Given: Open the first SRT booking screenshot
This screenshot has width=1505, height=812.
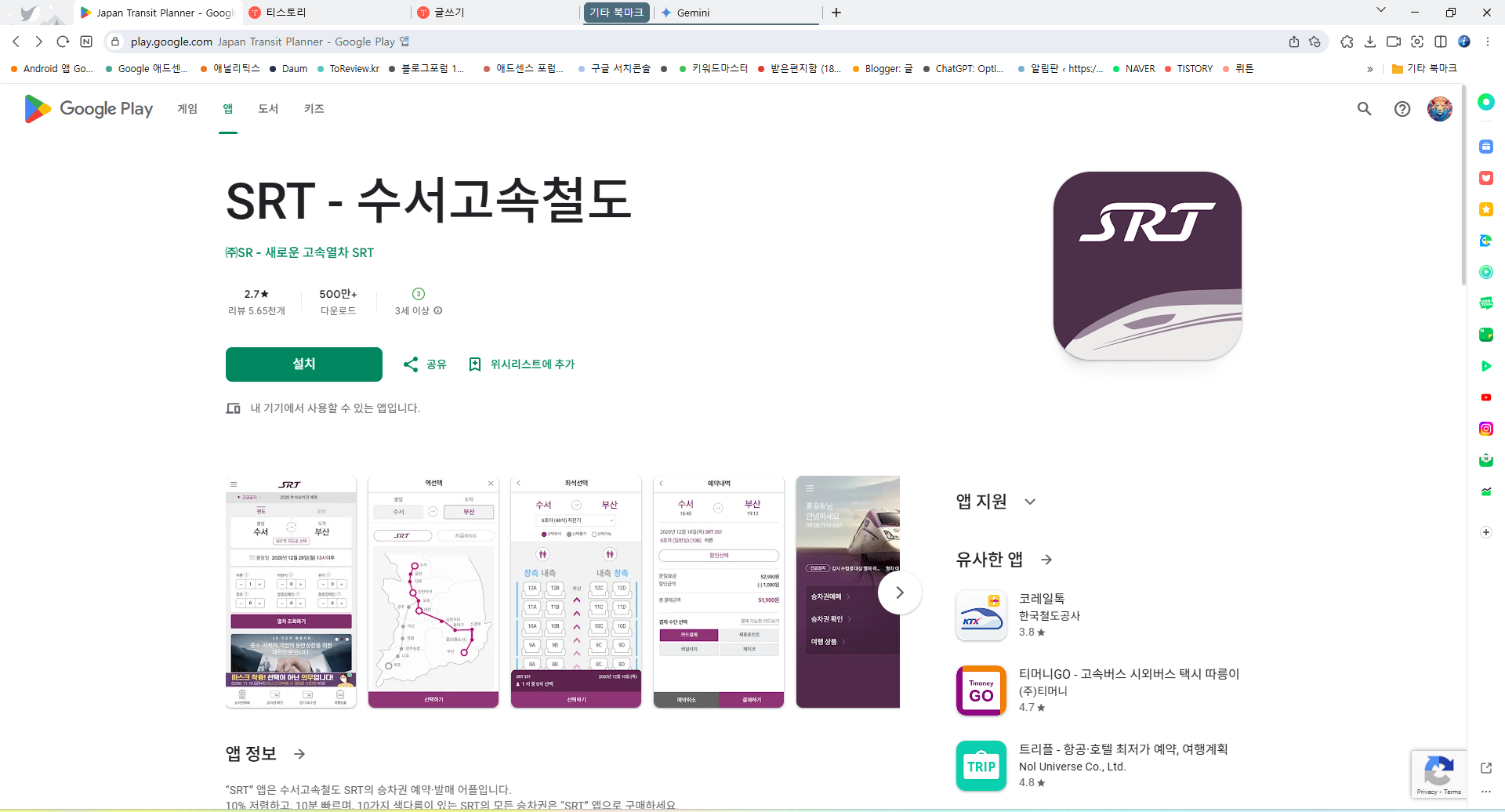Looking at the screenshot, I should pyautogui.click(x=291, y=592).
